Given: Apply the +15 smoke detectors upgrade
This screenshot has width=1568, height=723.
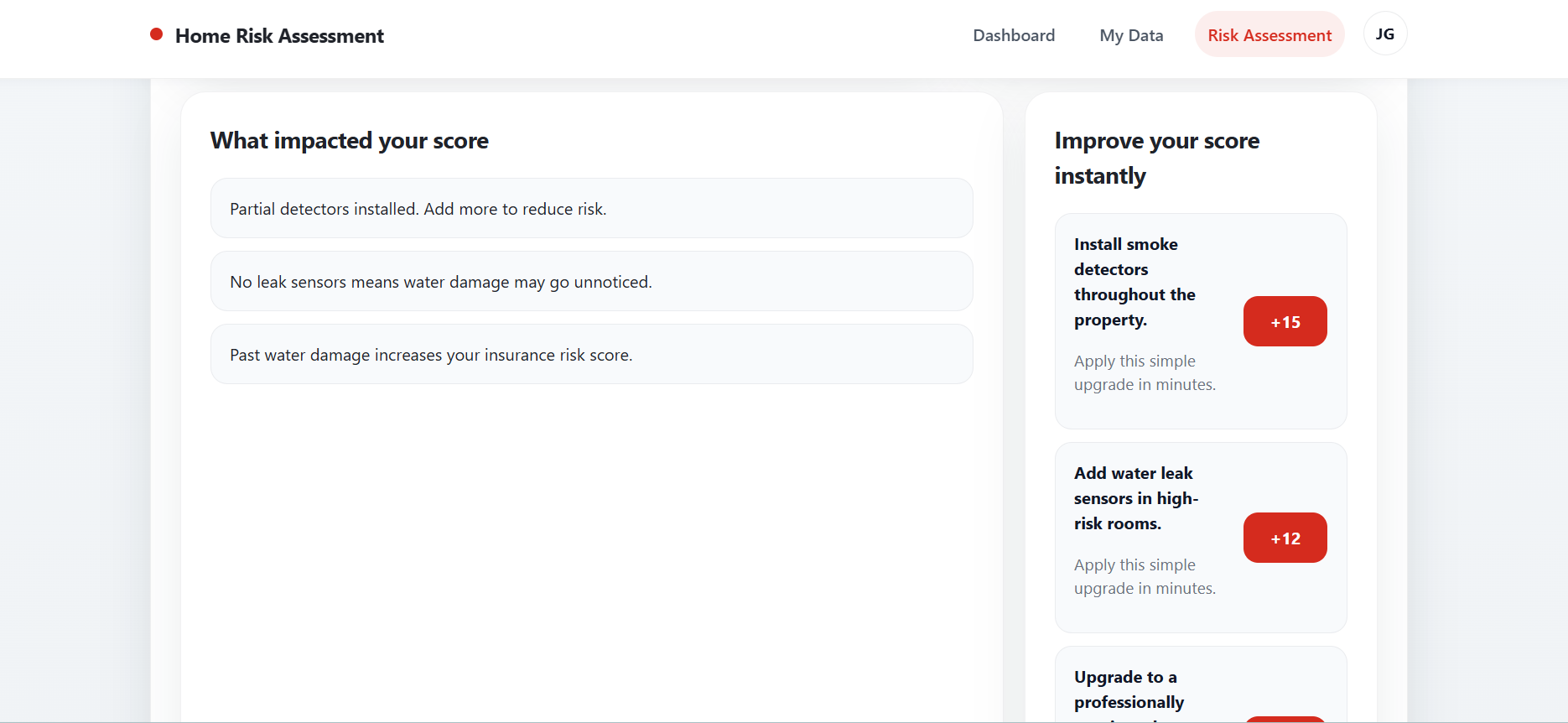Looking at the screenshot, I should (x=1285, y=321).
